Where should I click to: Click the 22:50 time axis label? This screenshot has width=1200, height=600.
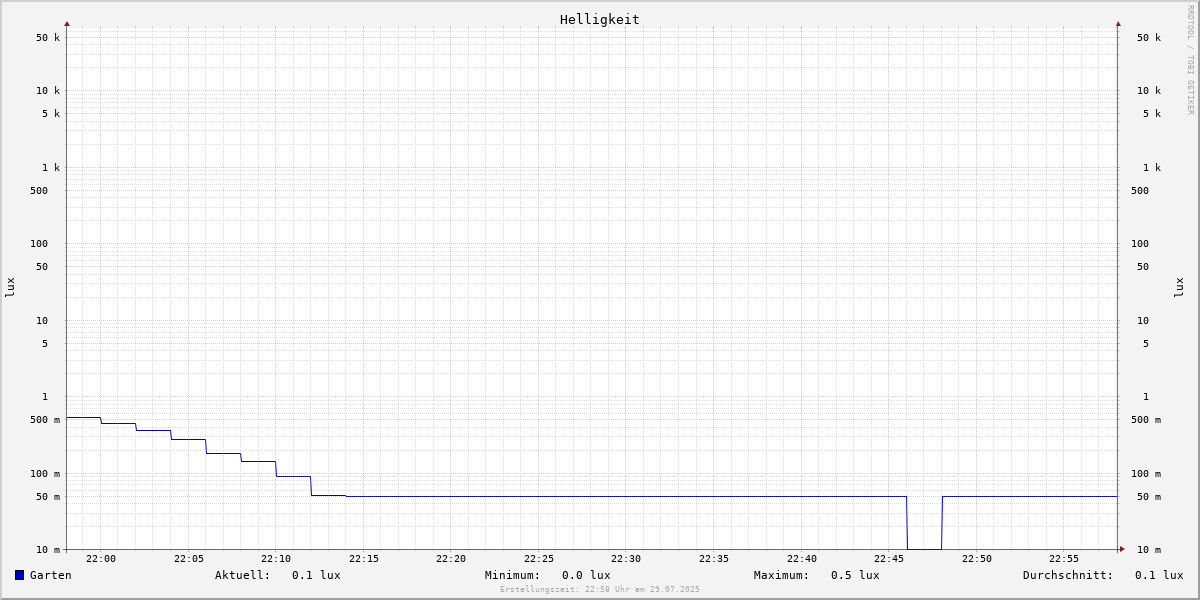[x=977, y=559]
